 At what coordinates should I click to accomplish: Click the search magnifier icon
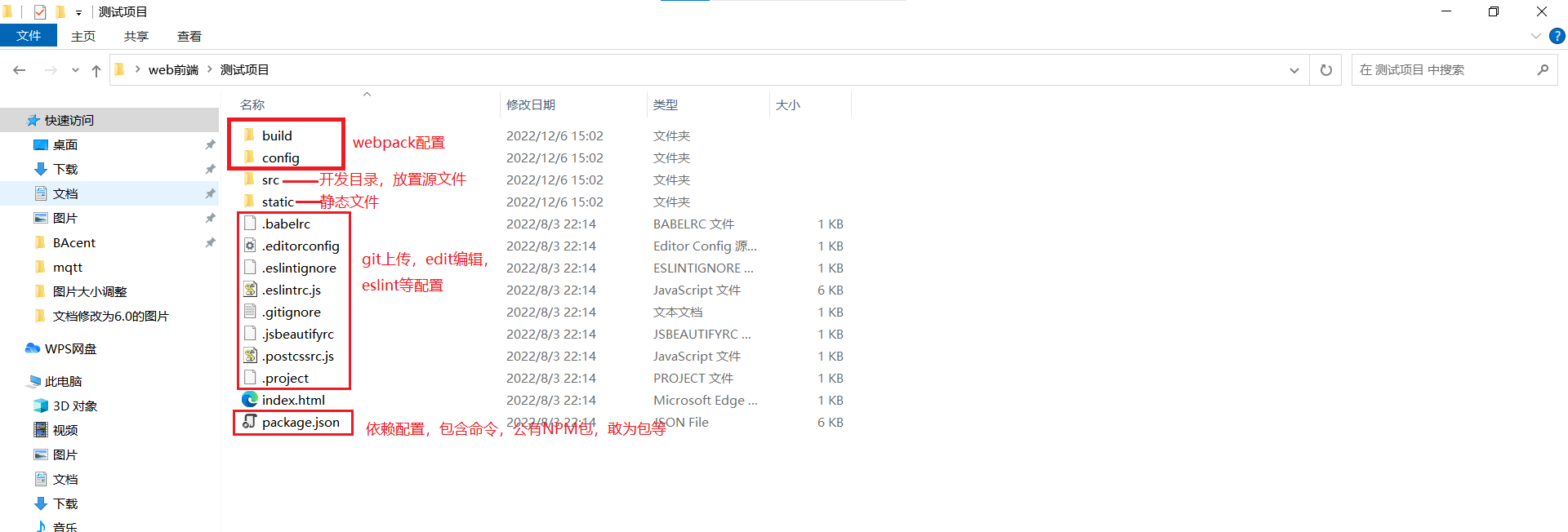(x=1543, y=70)
